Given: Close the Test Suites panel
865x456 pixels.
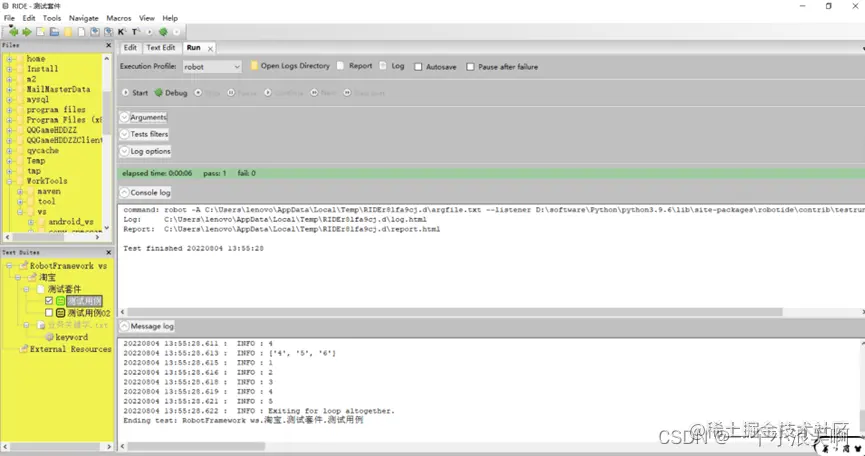Looking at the screenshot, I should [108, 252].
